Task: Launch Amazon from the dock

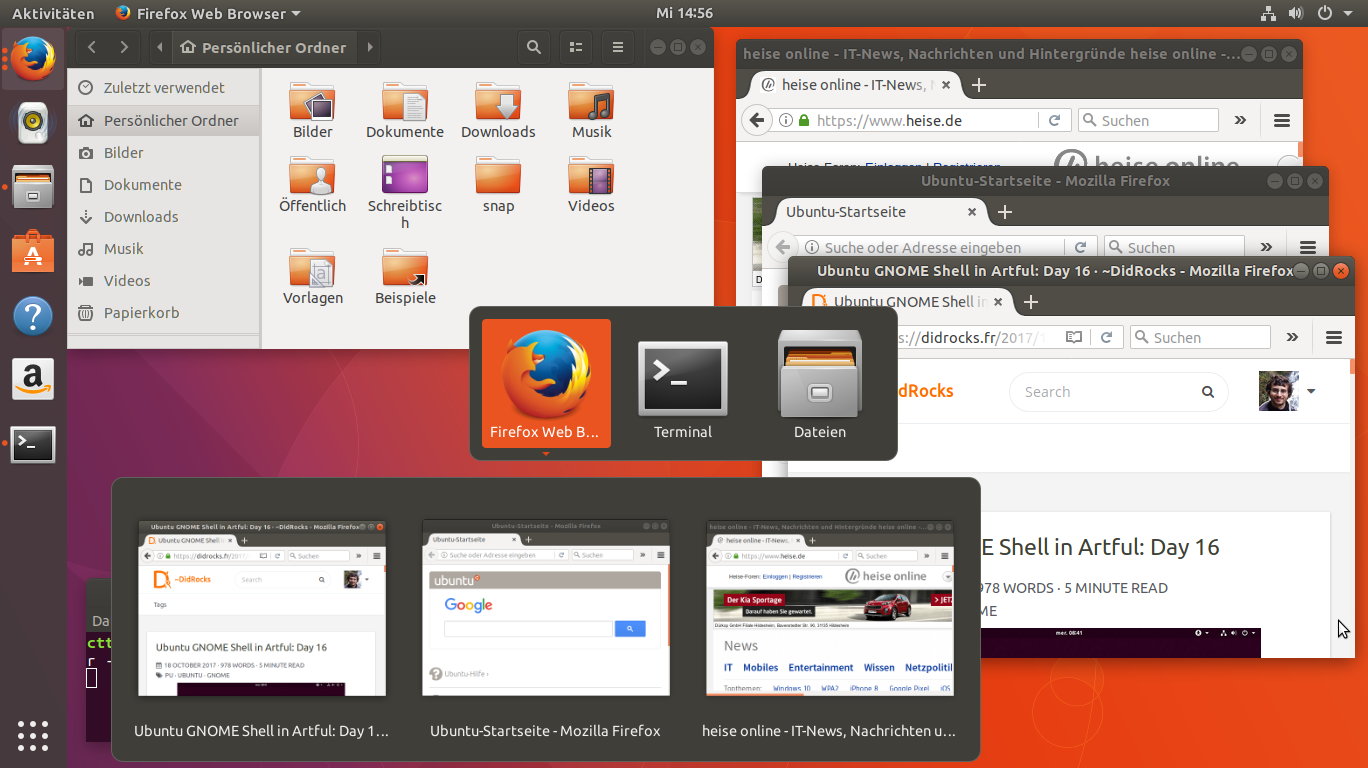Action: (x=33, y=380)
